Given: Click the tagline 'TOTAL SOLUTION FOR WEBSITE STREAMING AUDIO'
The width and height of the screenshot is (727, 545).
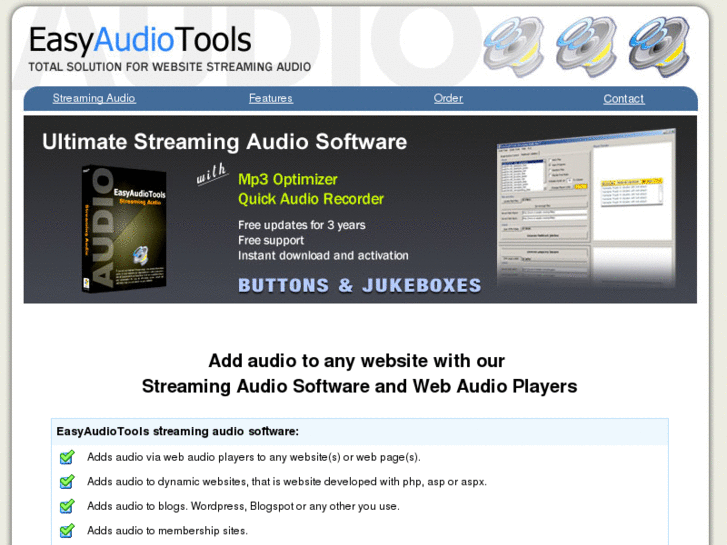Looking at the screenshot, I should pos(170,67).
